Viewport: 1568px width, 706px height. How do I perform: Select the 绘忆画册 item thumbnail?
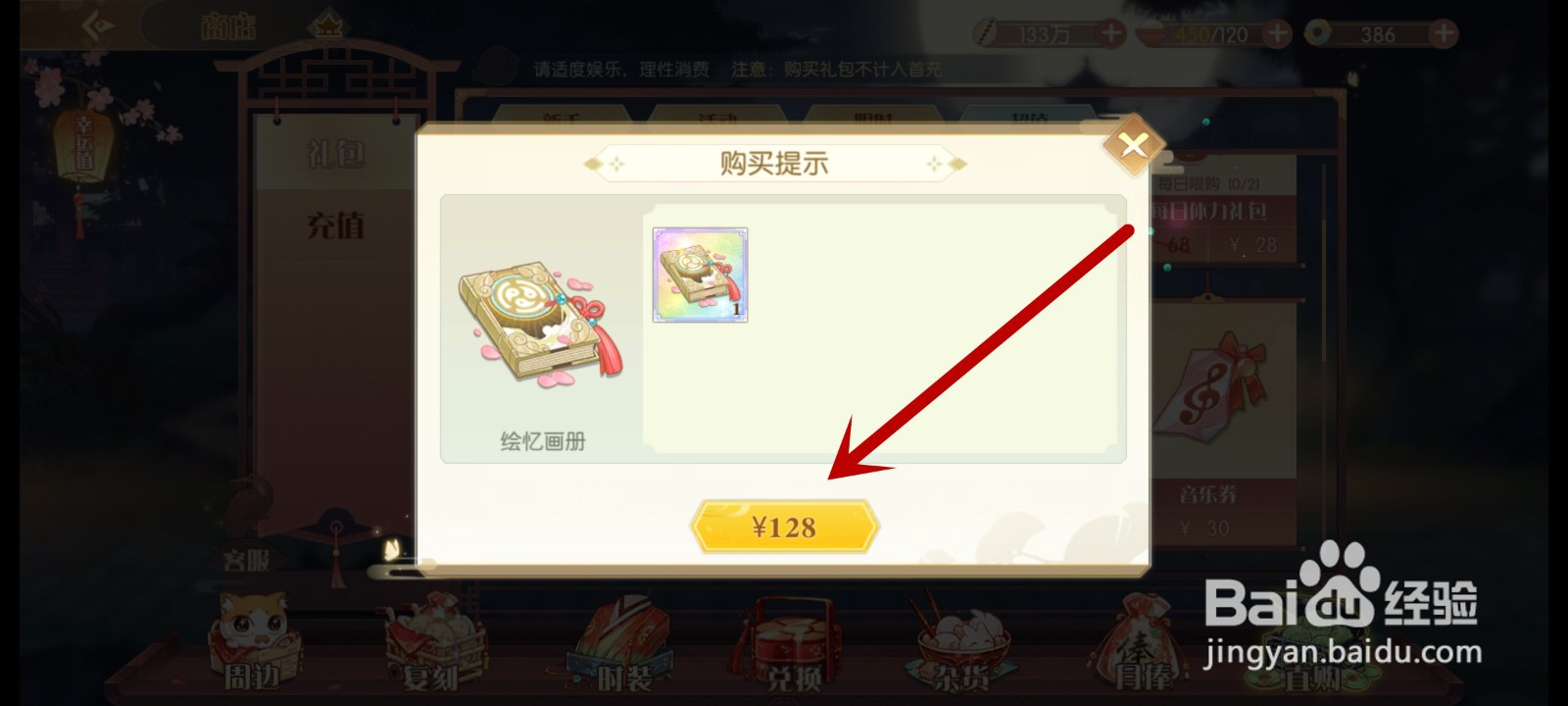[701, 275]
